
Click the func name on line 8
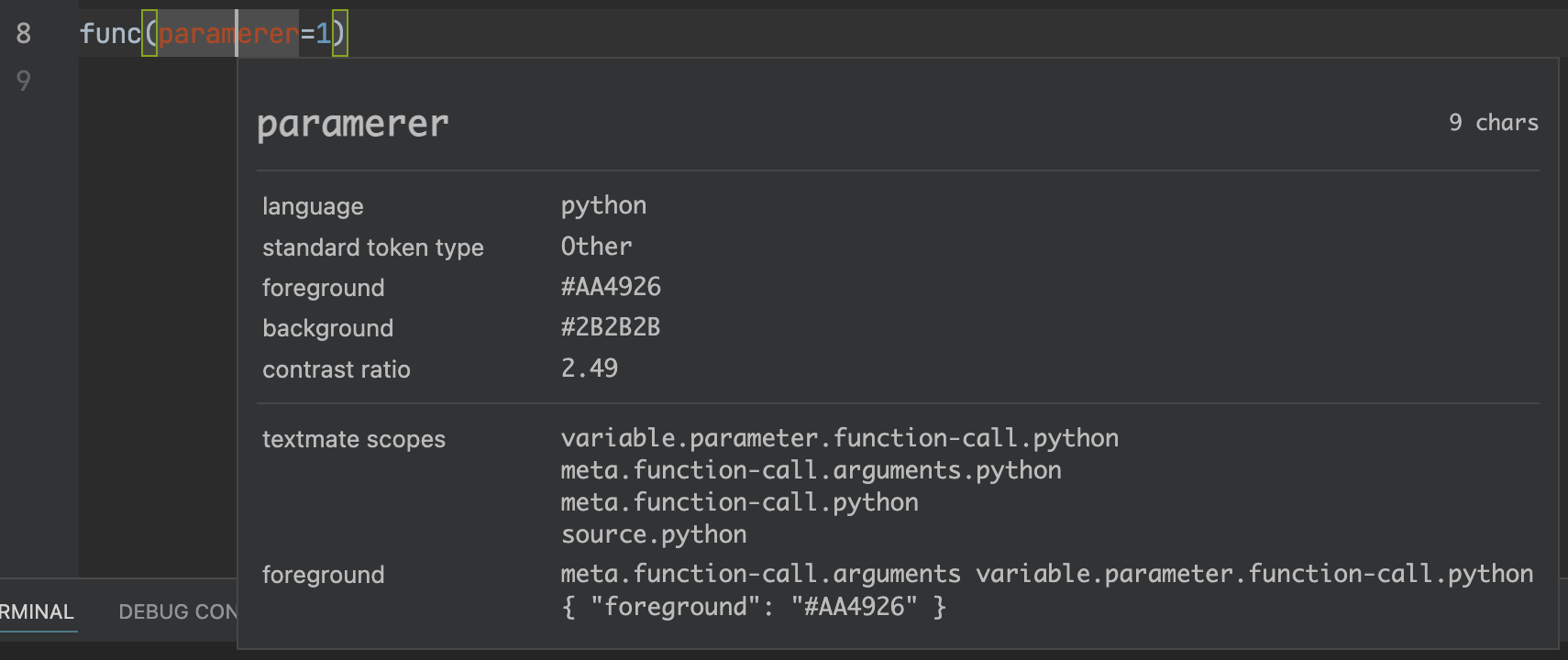109,34
